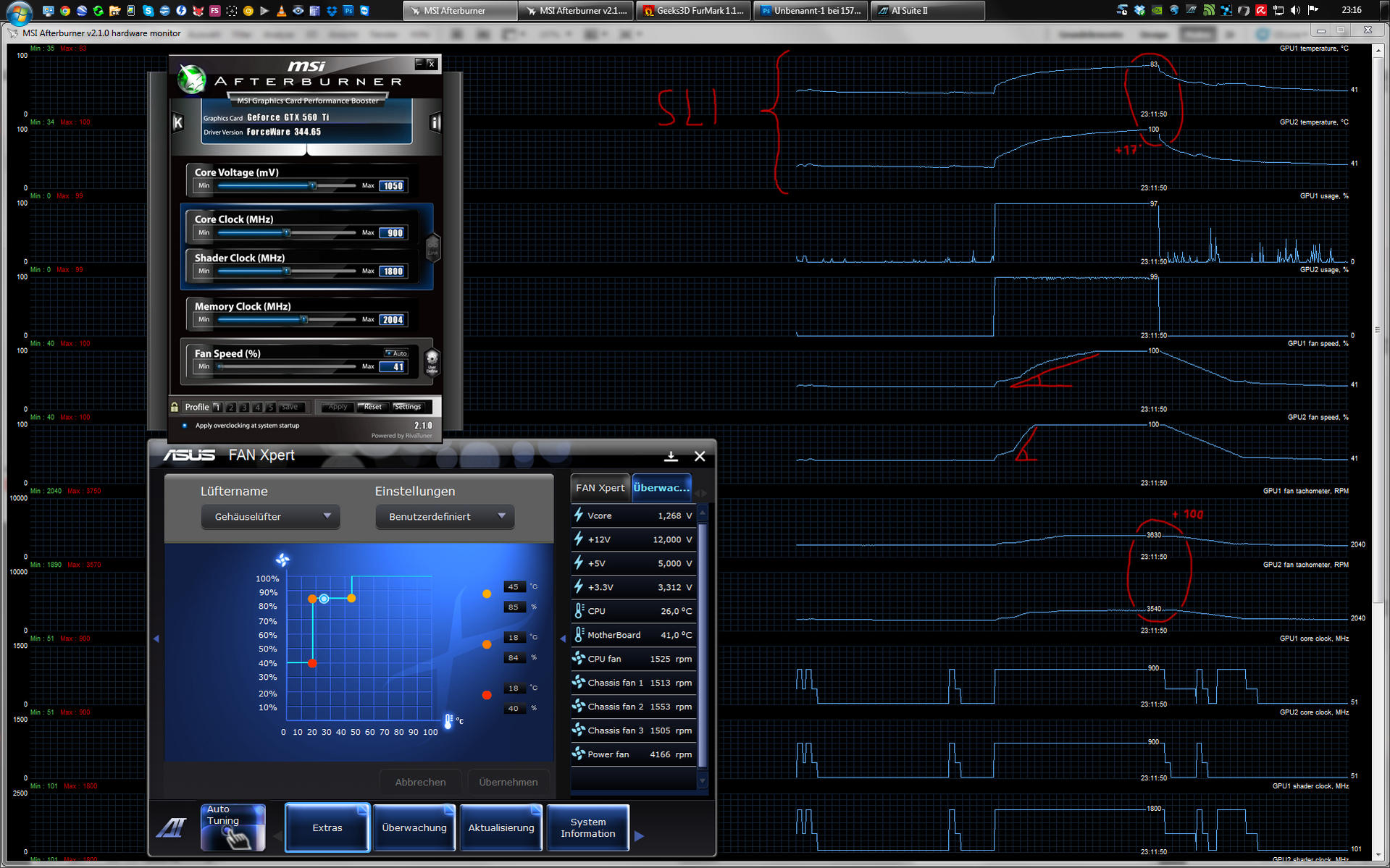
Task: Click the link core/shader clocks icon
Action: tap(432, 248)
